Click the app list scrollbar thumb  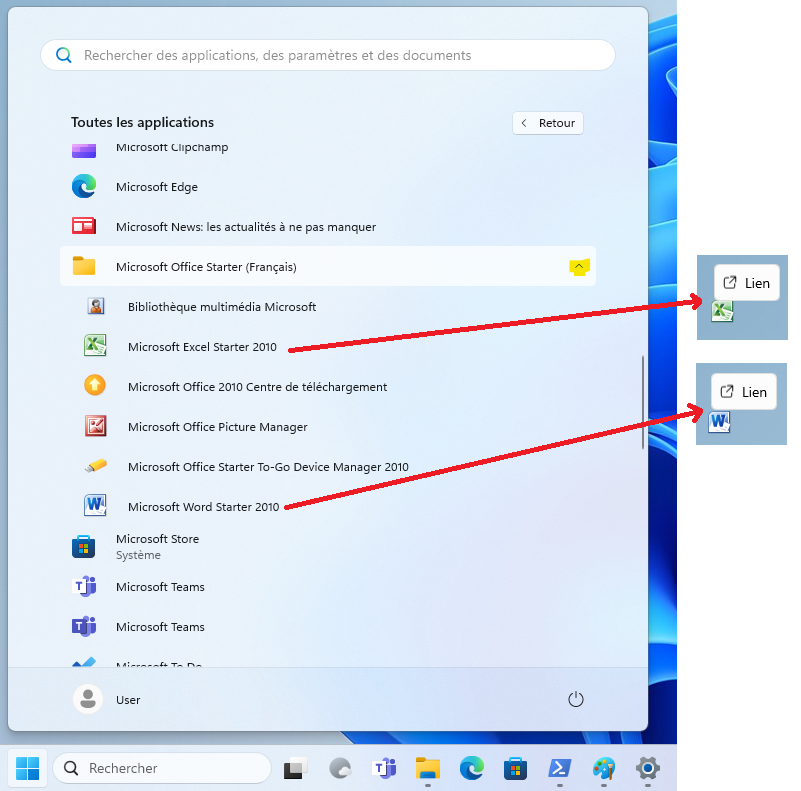(643, 403)
